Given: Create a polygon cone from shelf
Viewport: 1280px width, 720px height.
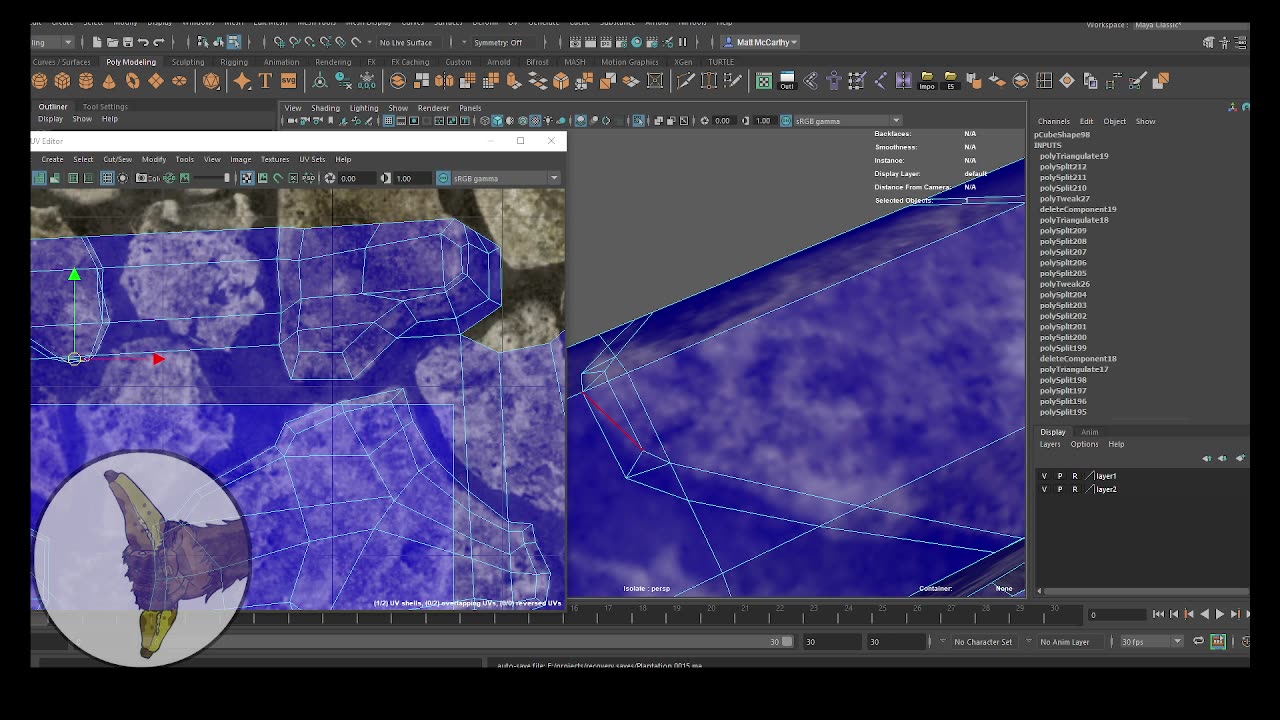Looking at the screenshot, I should coord(109,81).
